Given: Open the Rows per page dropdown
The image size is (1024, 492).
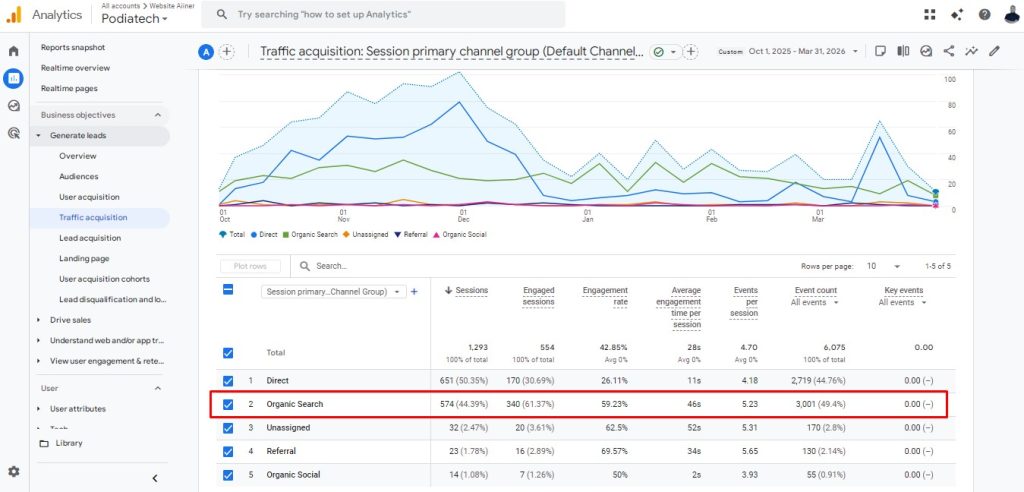Looking at the screenshot, I should tap(882, 266).
